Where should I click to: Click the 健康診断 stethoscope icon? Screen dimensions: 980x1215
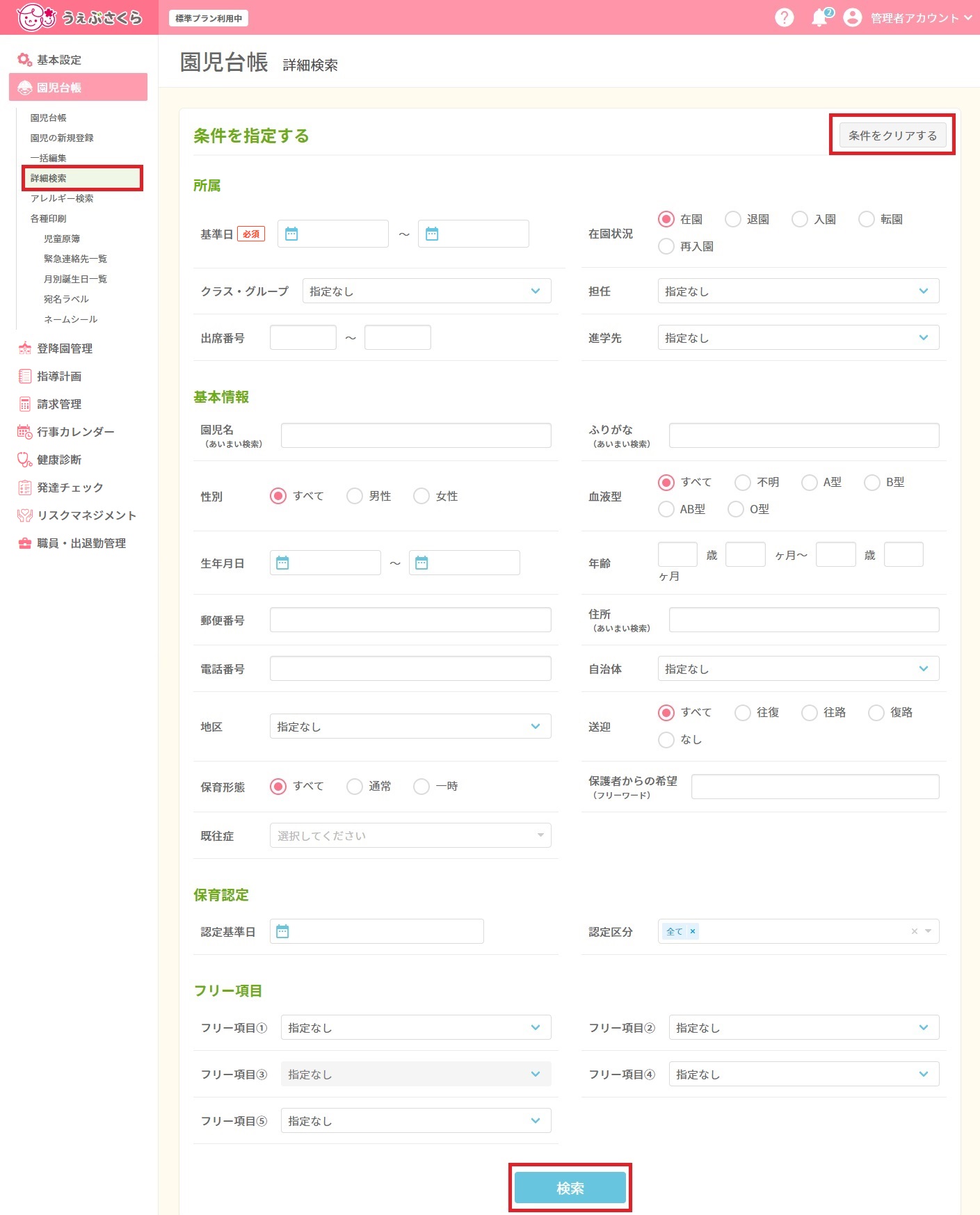(25, 460)
